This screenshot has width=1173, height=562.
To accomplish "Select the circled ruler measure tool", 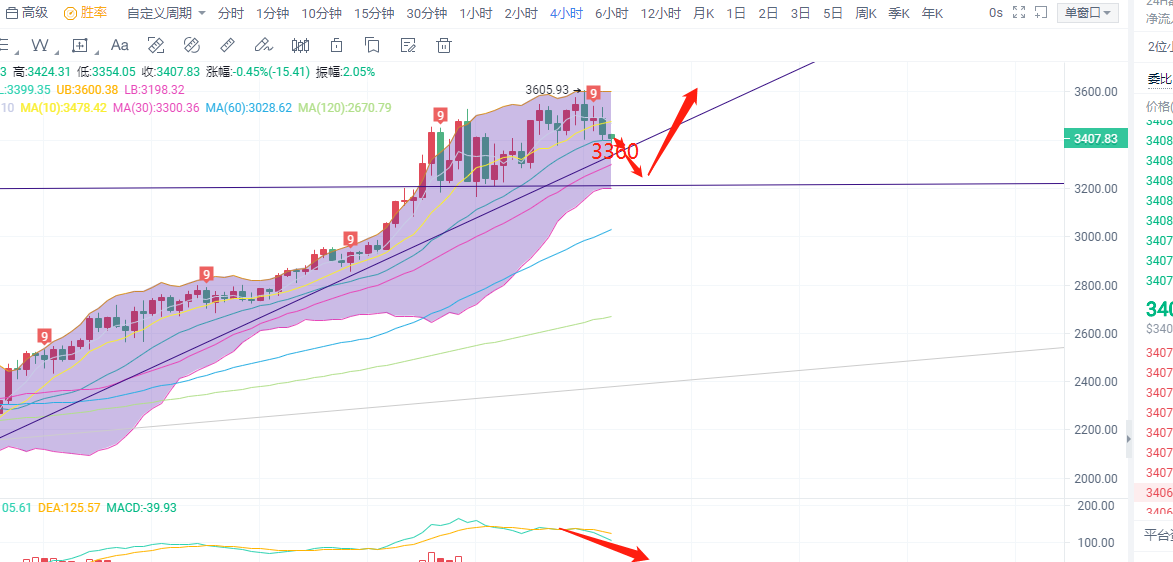I will pyautogui.click(x=192, y=46).
